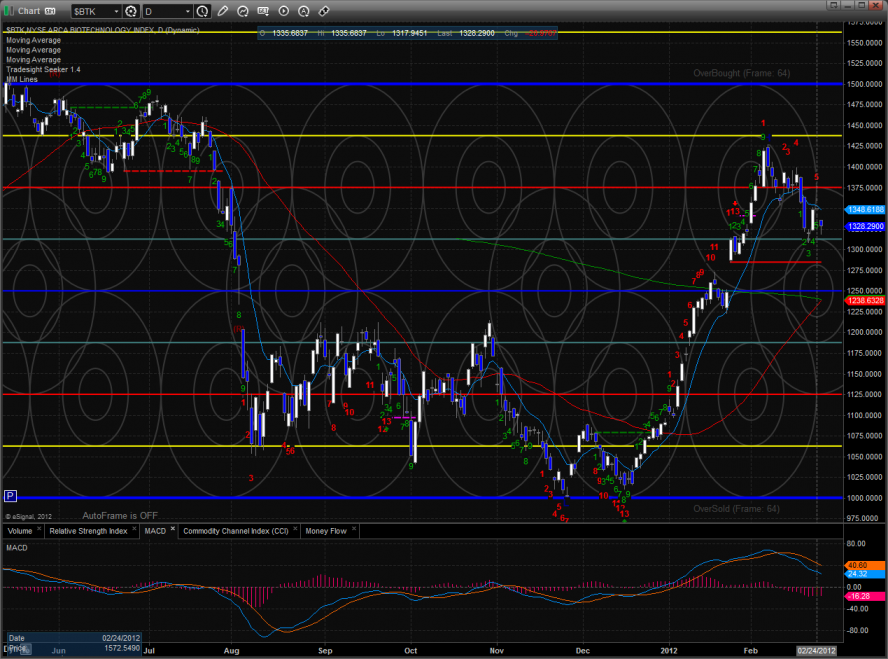Click the link icon in chart toolbar
Screen dimensions: 888x659
coord(325,11)
